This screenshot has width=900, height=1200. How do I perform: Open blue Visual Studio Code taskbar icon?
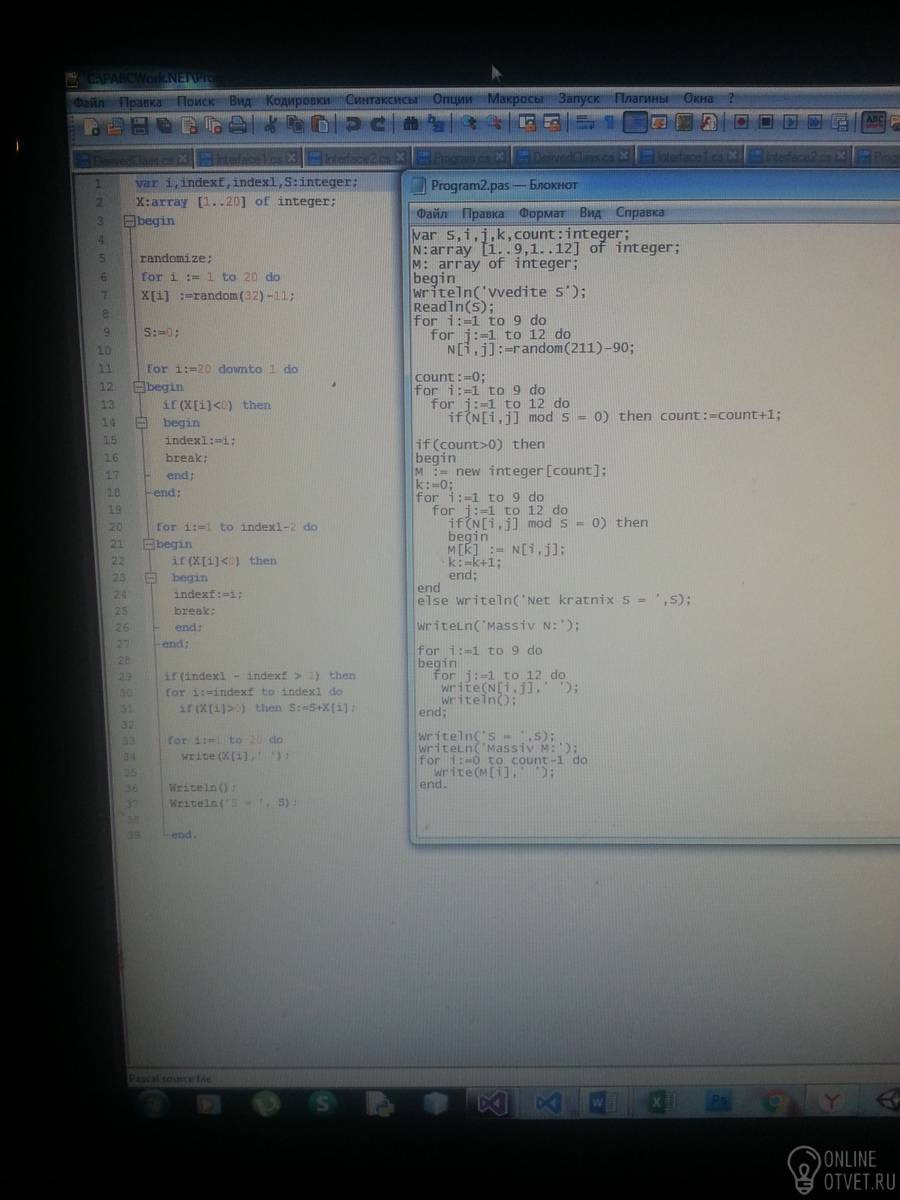548,1103
